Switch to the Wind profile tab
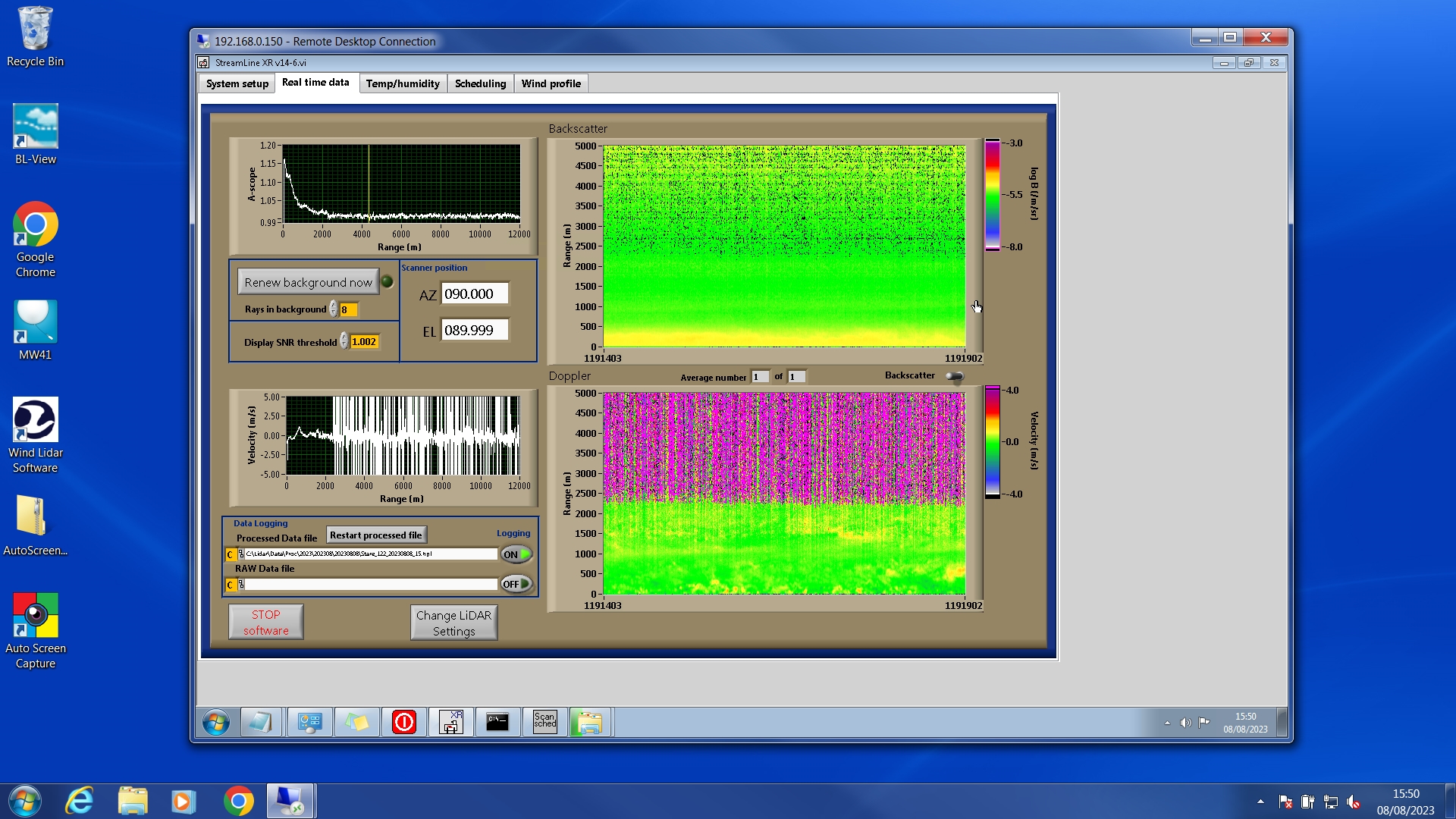Screen dimensions: 1456x819 pyautogui.click(x=551, y=83)
